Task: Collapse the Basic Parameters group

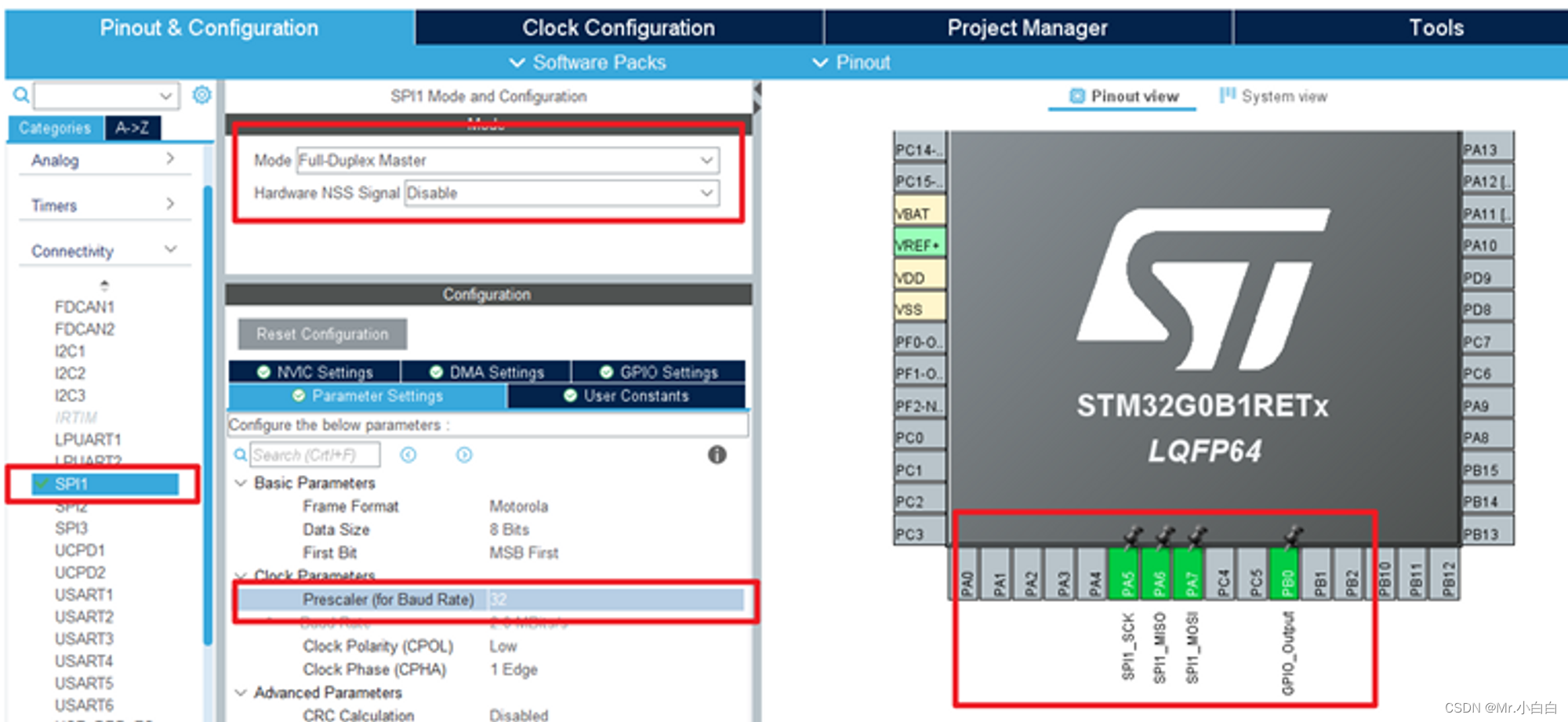Action: 241,483
